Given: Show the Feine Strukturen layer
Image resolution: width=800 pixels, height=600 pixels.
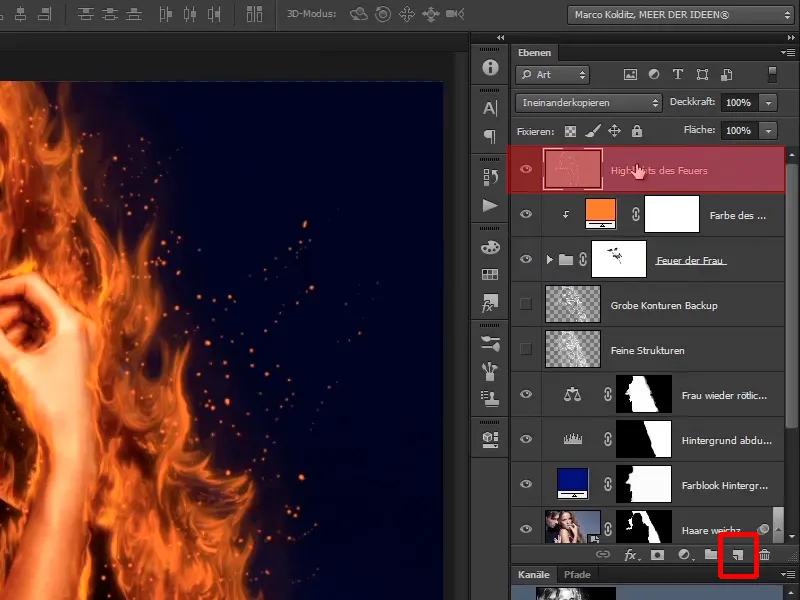Looking at the screenshot, I should click(x=526, y=349).
